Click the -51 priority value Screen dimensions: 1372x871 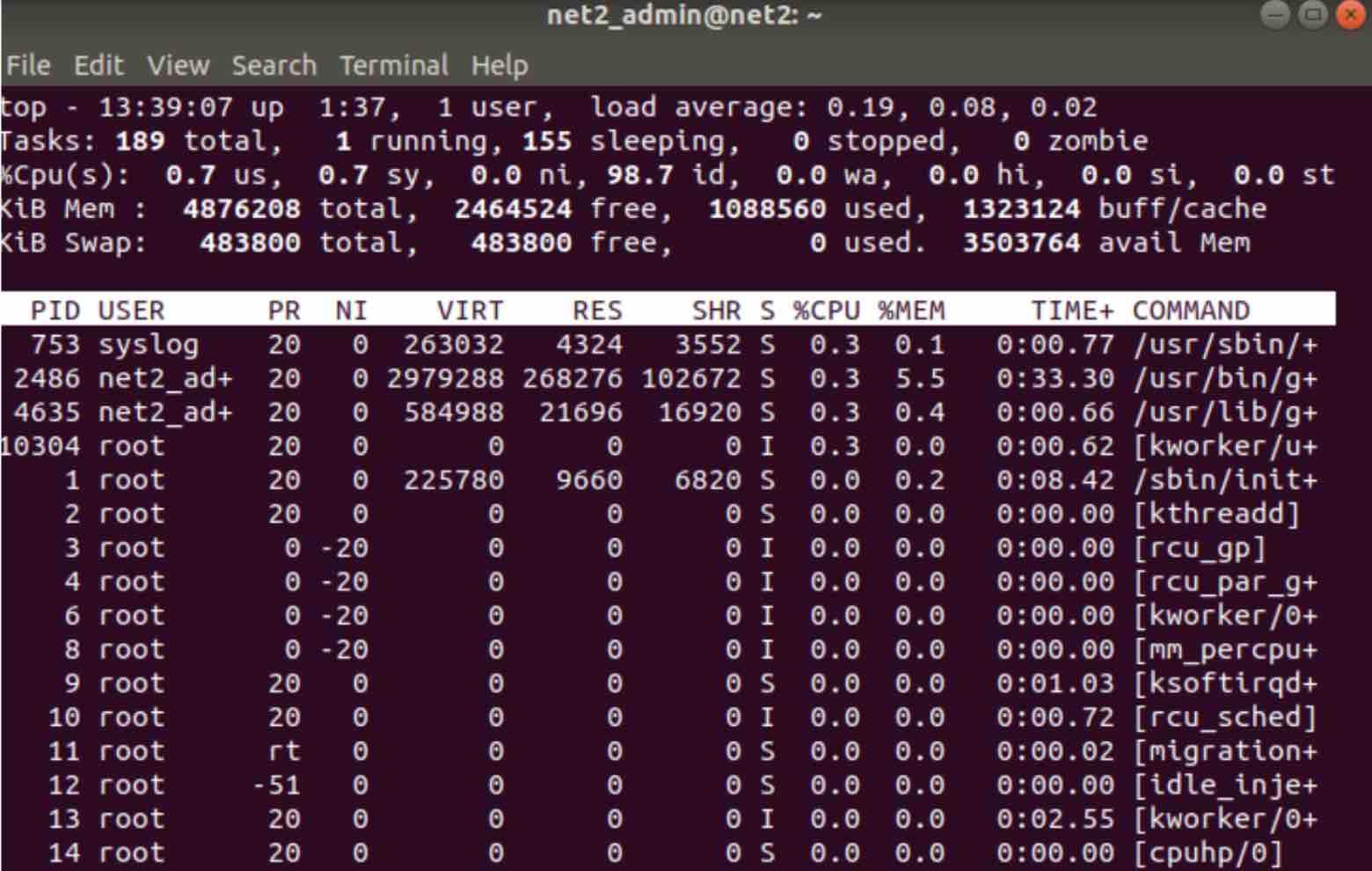276,786
